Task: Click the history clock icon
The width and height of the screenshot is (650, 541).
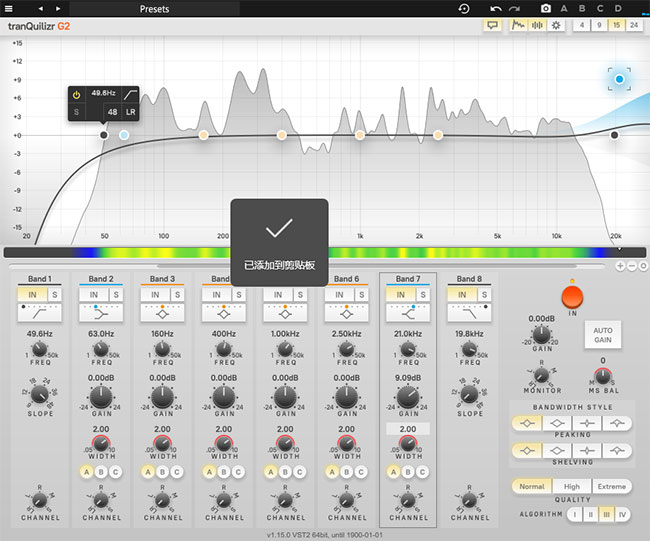Action: [x=464, y=9]
